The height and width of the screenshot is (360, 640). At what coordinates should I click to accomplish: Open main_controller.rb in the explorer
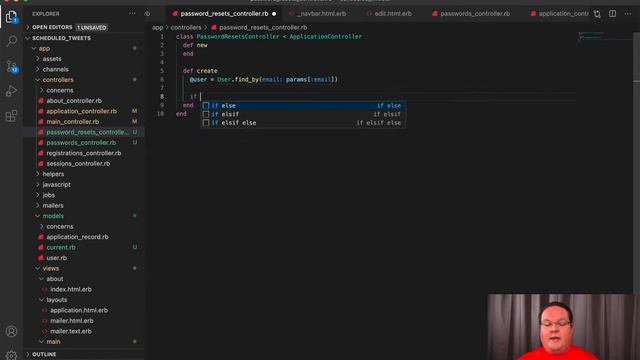72,122
